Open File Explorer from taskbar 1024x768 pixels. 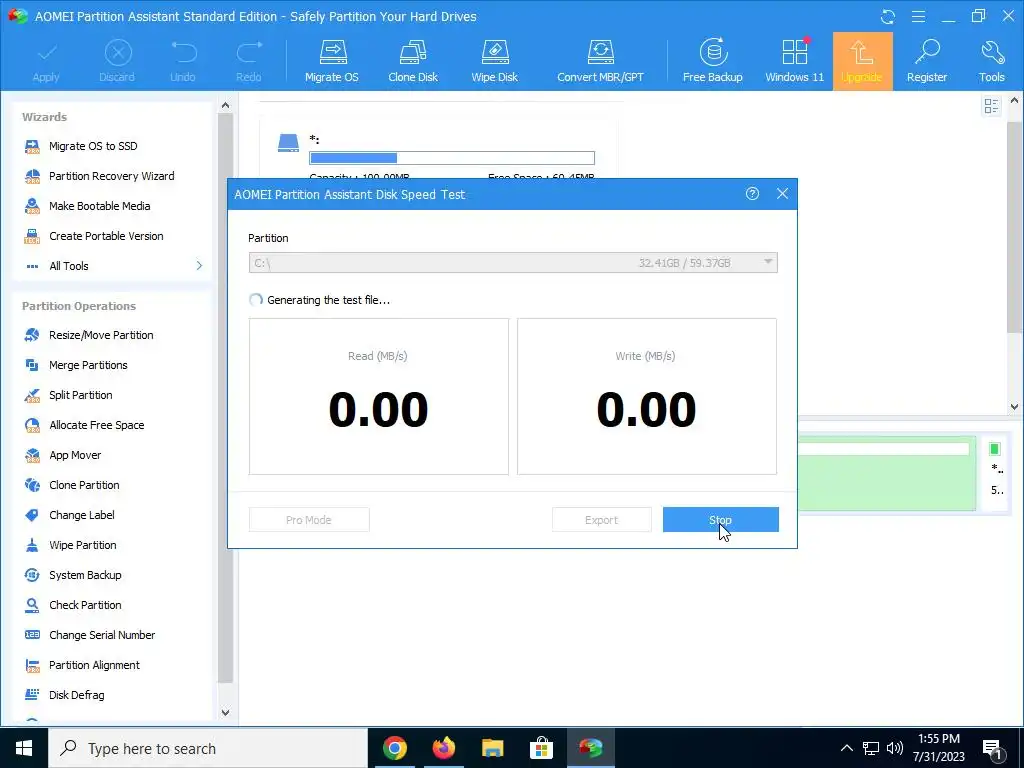click(x=492, y=748)
